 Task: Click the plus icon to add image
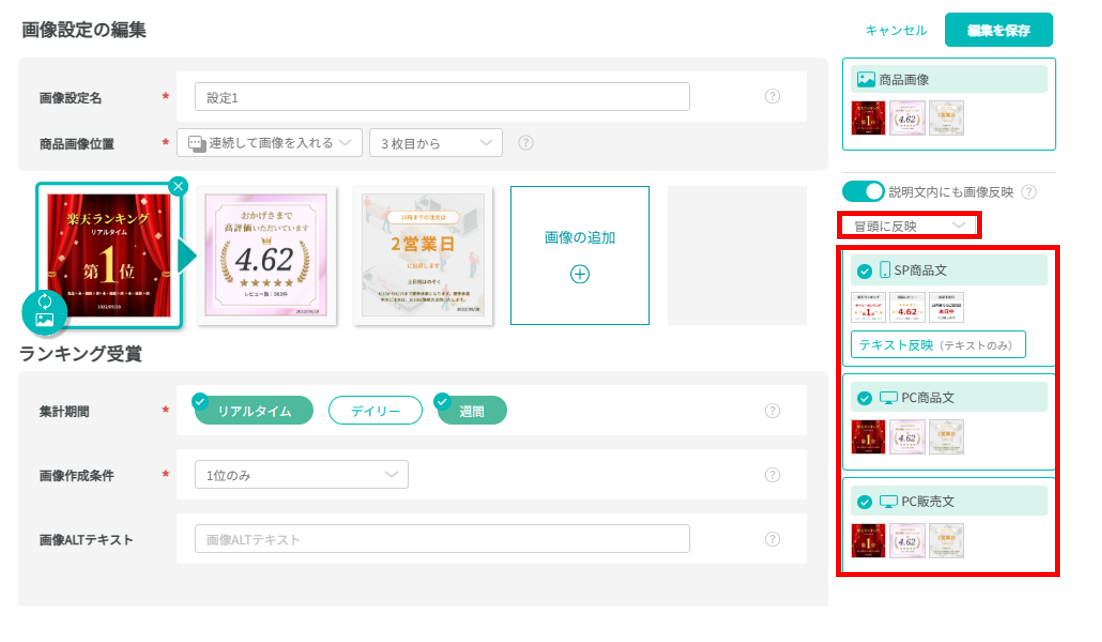coord(579,274)
